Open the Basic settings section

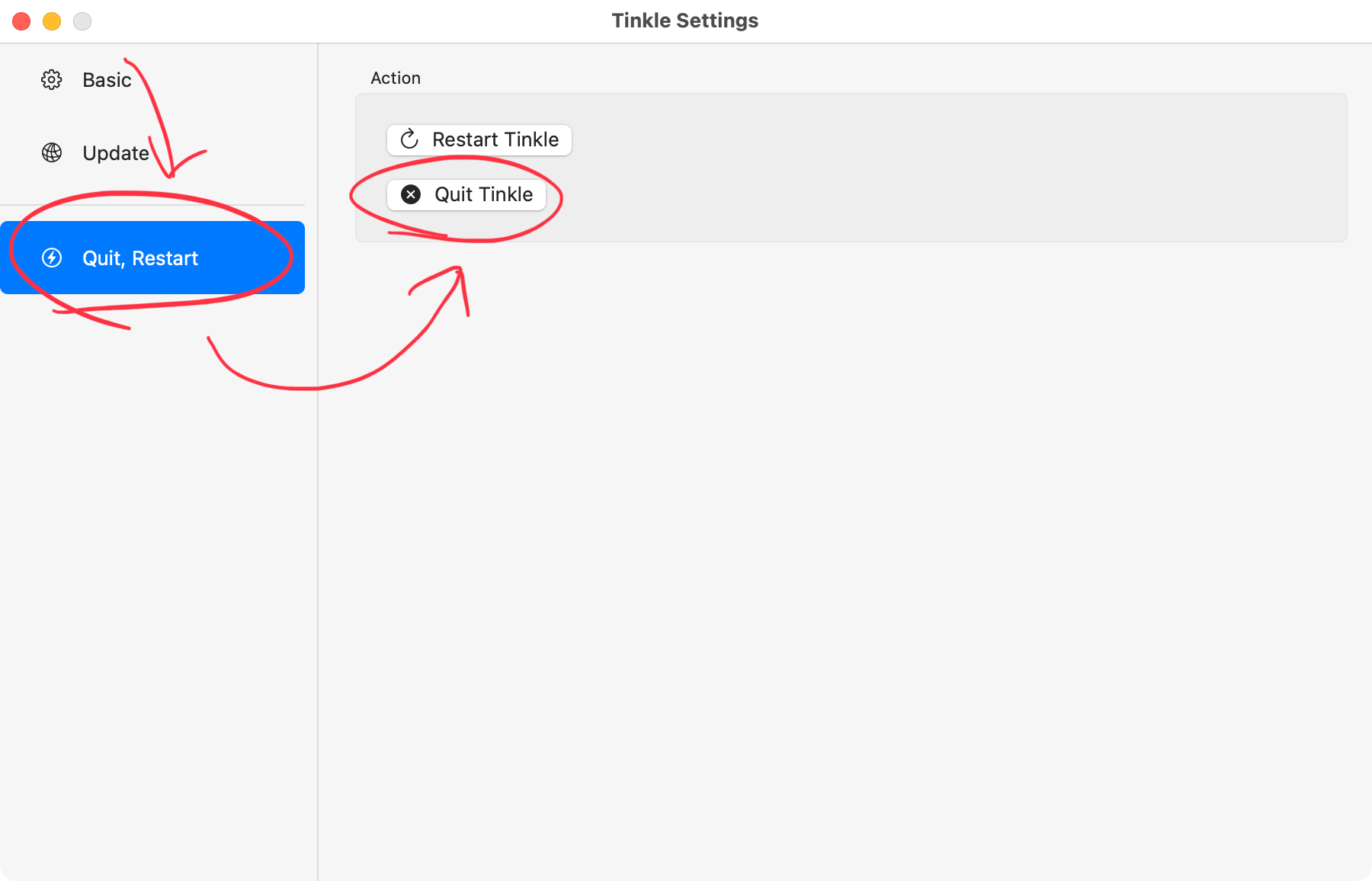(107, 80)
